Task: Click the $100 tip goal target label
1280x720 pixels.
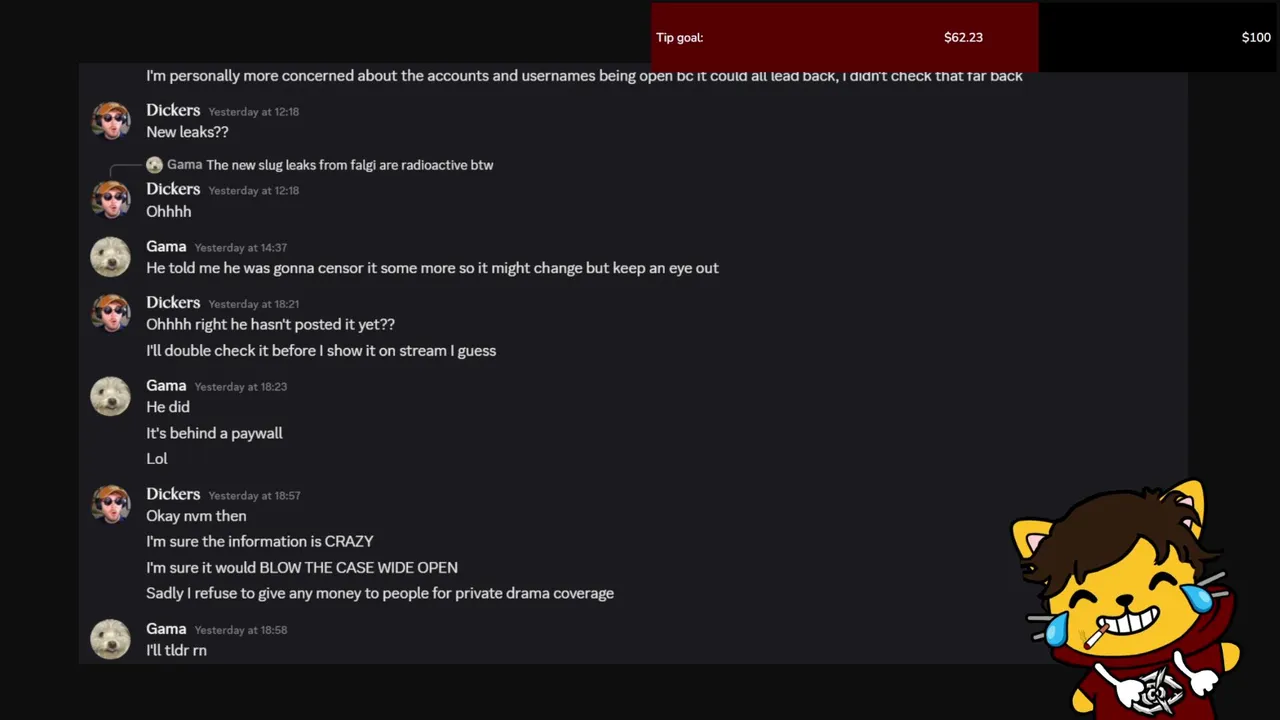Action: pos(1255,38)
